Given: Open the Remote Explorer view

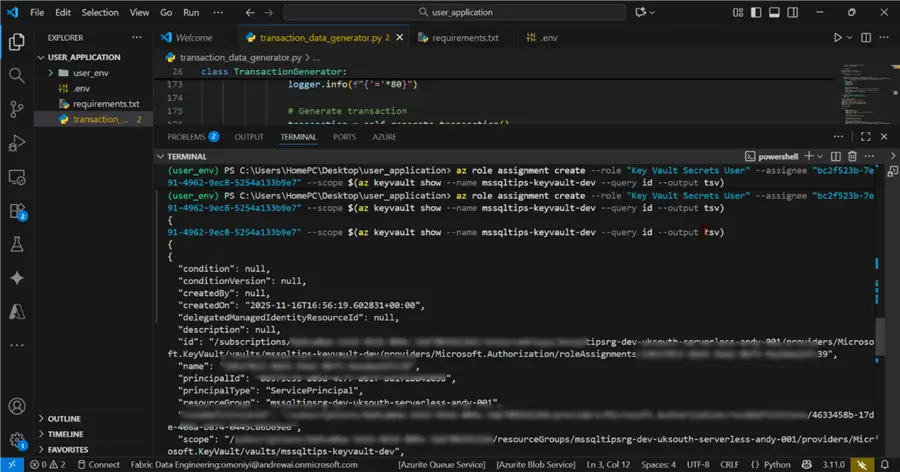Looking at the screenshot, I should 17,177.
